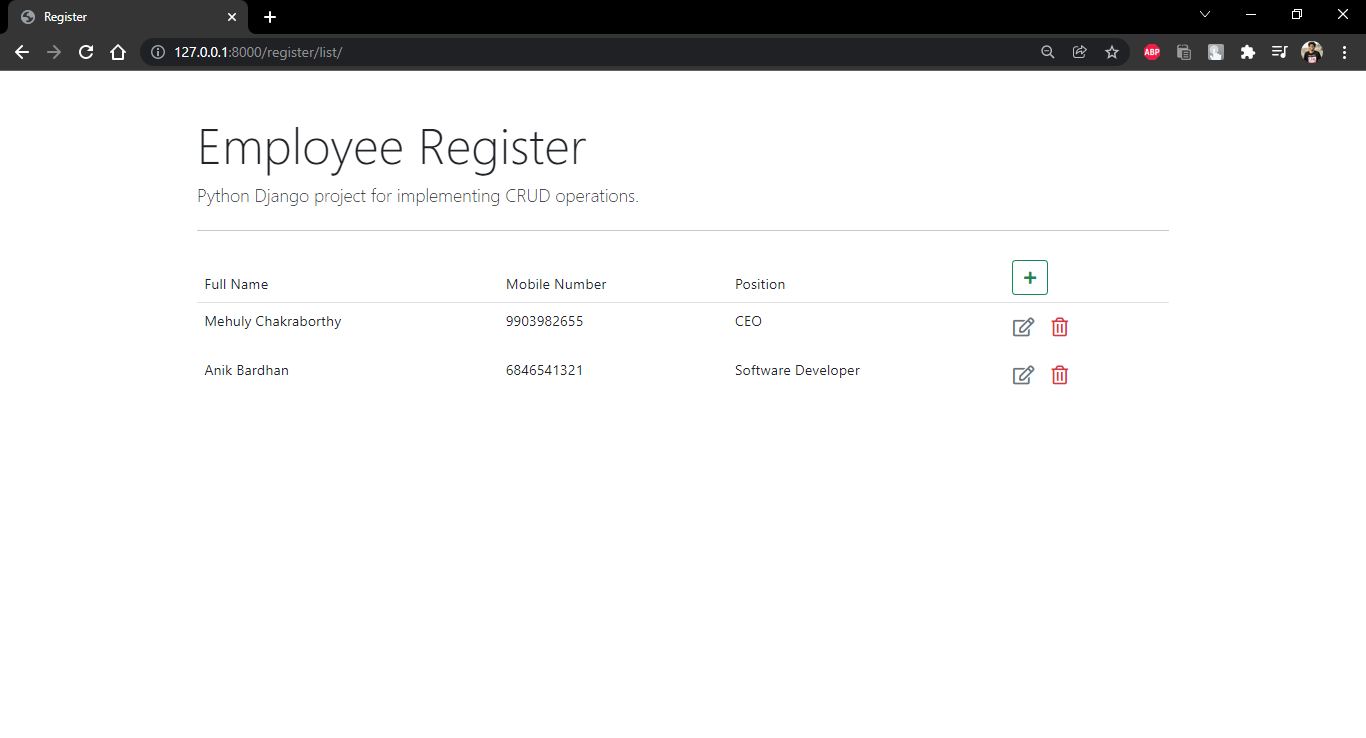The width and height of the screenshot is (1366, 738).
Task: Edit Mehuly Chakraborthy's record
Action: (x=1022, y=327)
